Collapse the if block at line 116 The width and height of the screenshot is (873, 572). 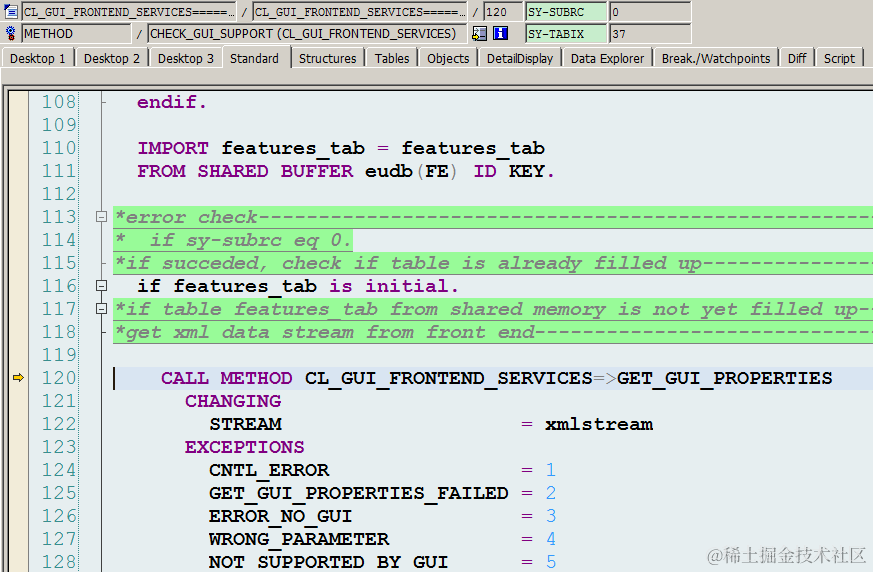(x=101, y=286)
